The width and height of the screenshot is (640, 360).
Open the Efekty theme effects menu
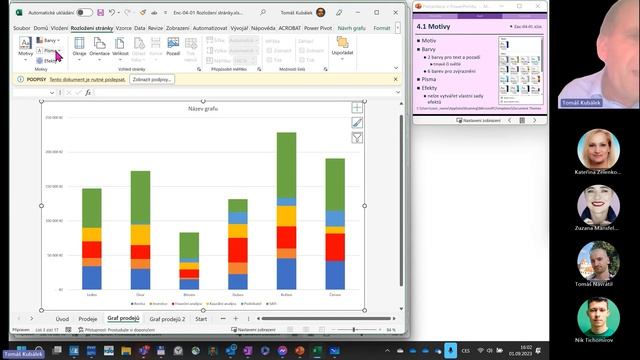[48, 61]
